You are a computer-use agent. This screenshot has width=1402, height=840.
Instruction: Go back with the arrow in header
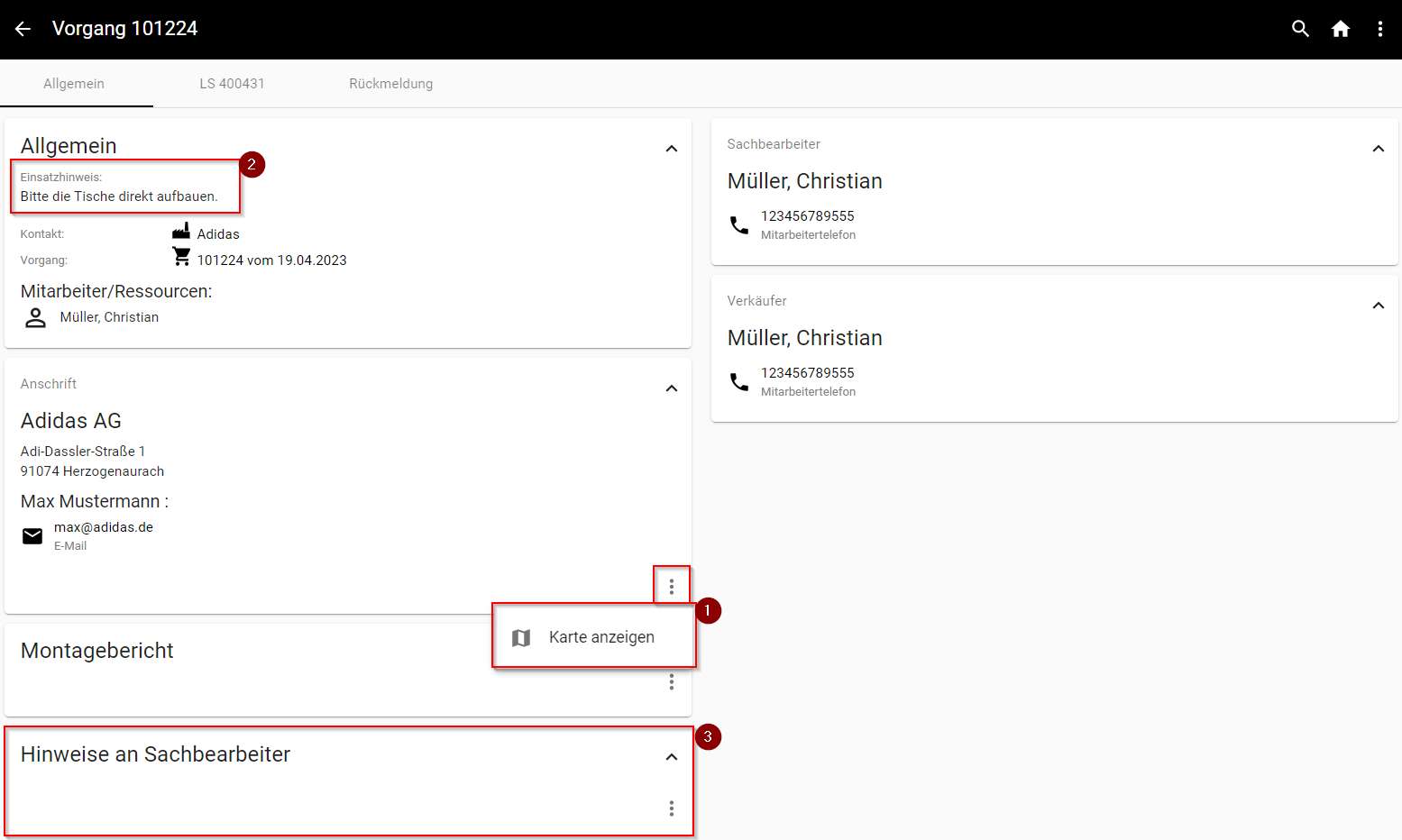coord(23,29)
